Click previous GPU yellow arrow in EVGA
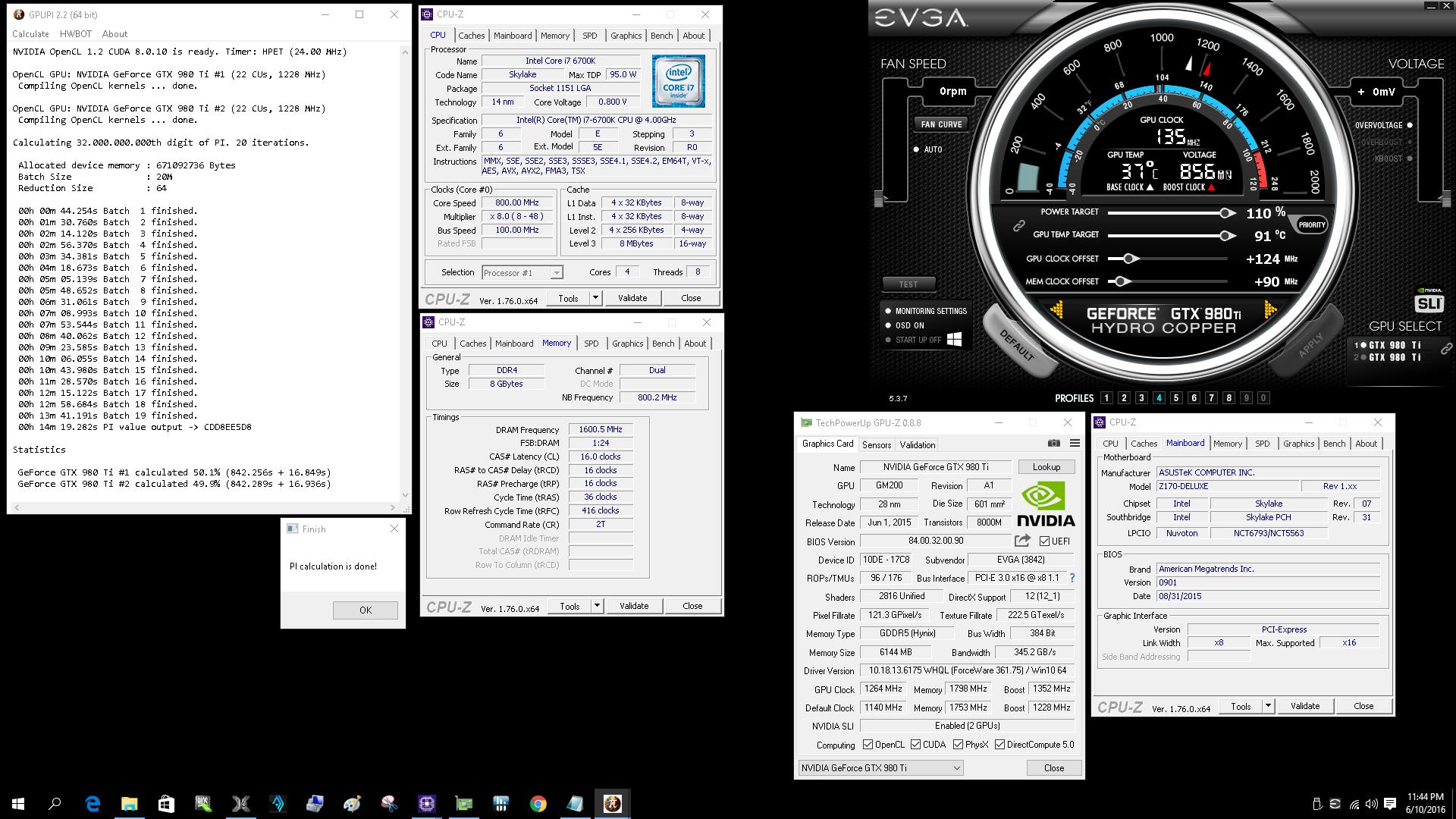 [x=1056, y=309]
